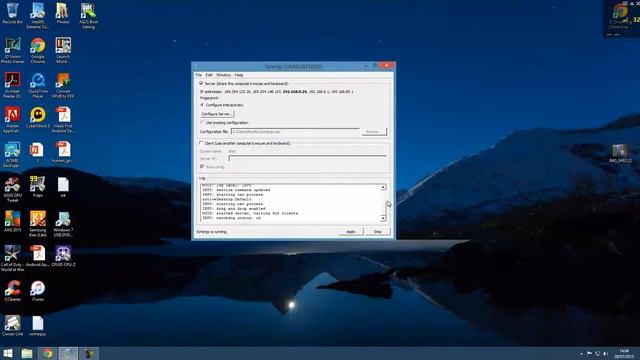Screen dimensions: 640x360
Task: Click into the Configuration file path field
Action: [296, 132]
